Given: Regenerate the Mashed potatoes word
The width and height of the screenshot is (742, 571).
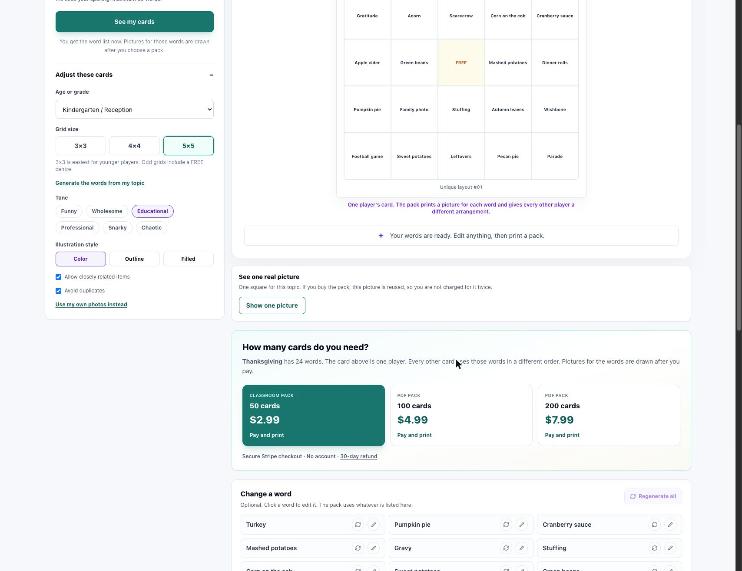Looking at the screenshot, I should pyautogui.click(x=358, y=548).
